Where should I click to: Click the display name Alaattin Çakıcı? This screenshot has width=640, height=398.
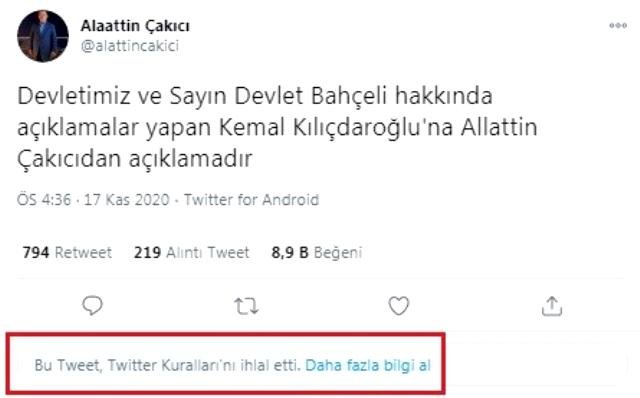pos(135,27)
